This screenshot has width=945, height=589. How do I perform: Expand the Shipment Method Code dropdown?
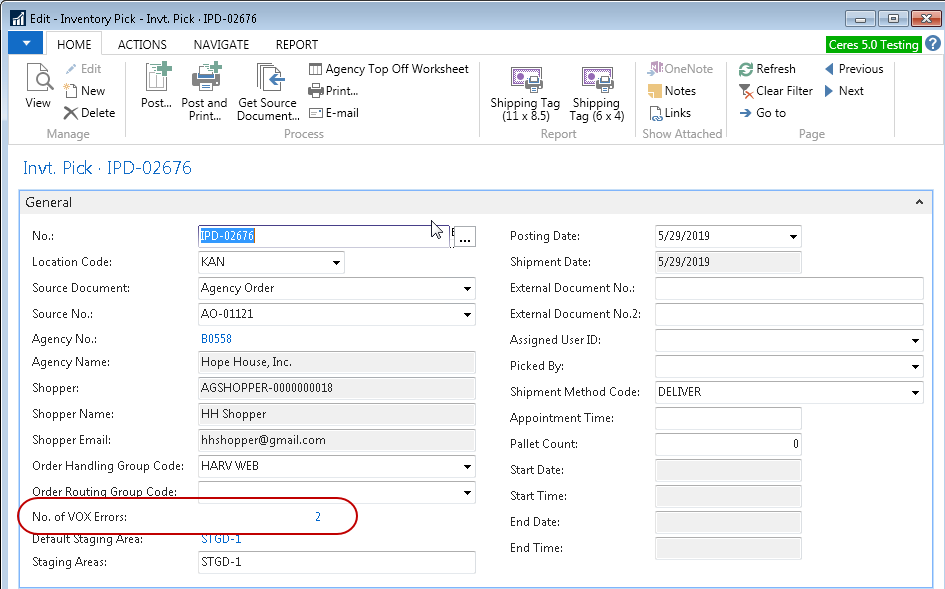click(x=915, y=393)
